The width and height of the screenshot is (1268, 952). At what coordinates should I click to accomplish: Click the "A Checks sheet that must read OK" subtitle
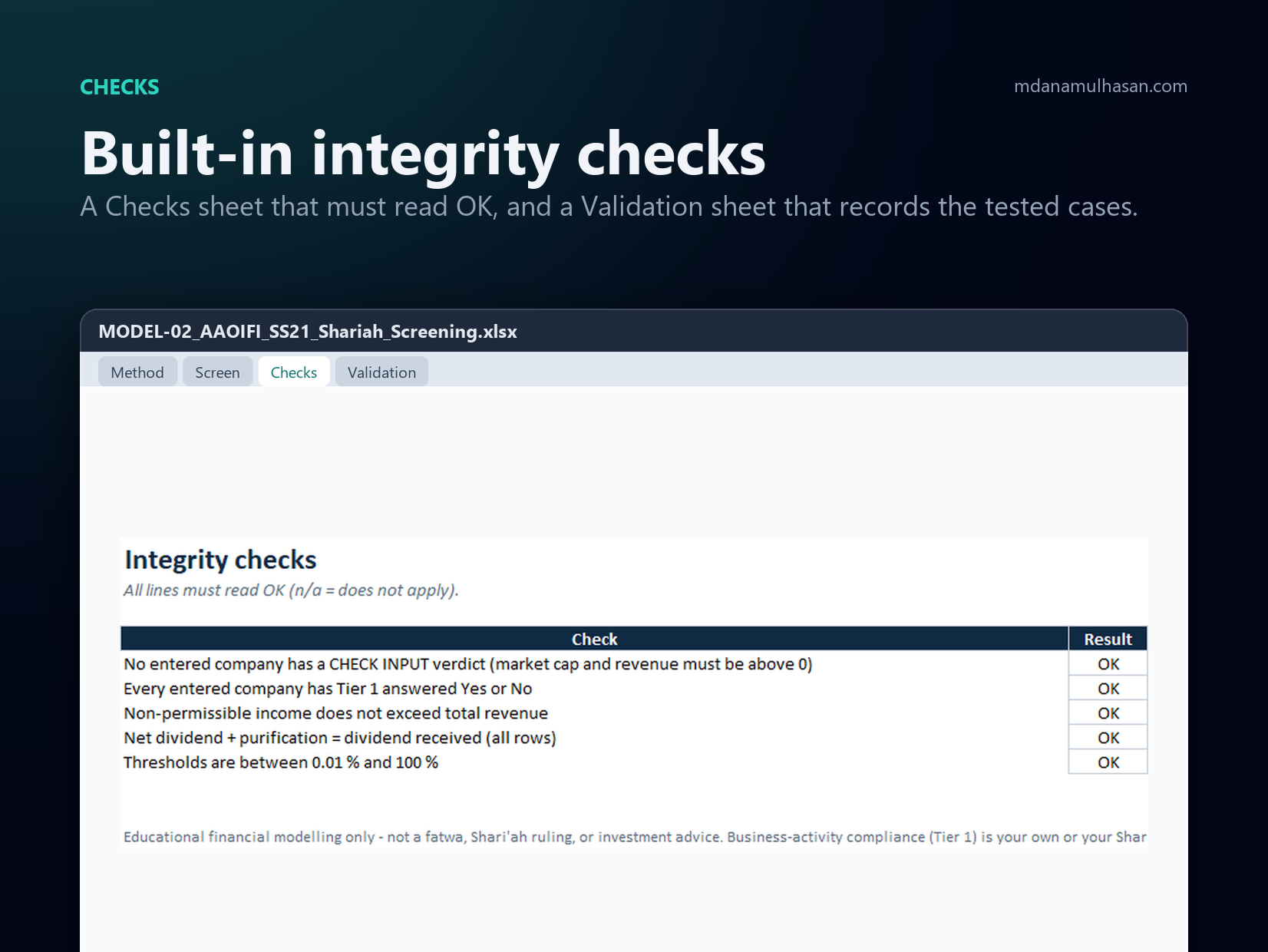click(609, 207)
